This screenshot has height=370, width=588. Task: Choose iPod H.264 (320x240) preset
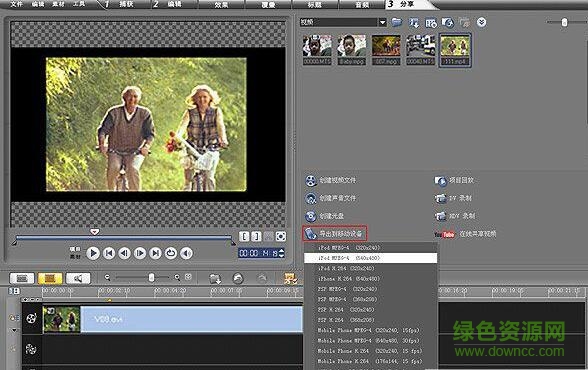click(x=370, y=268)
